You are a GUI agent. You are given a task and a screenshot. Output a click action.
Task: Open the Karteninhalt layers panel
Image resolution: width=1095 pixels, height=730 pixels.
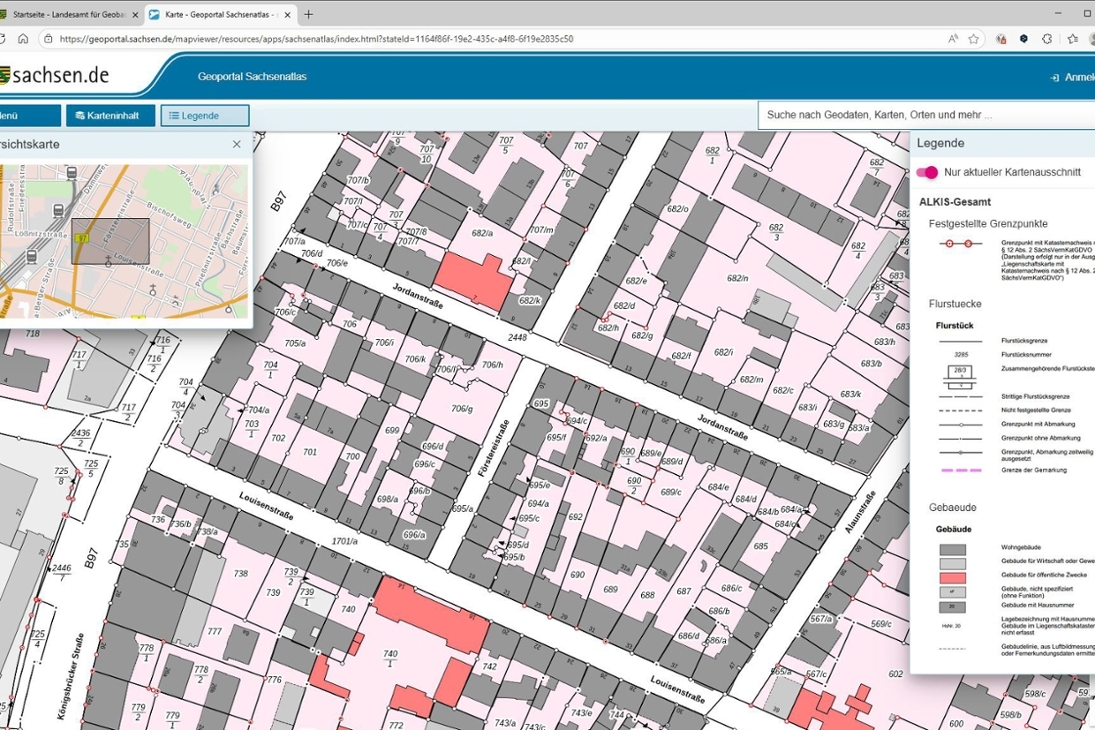[x=110, y=115]
